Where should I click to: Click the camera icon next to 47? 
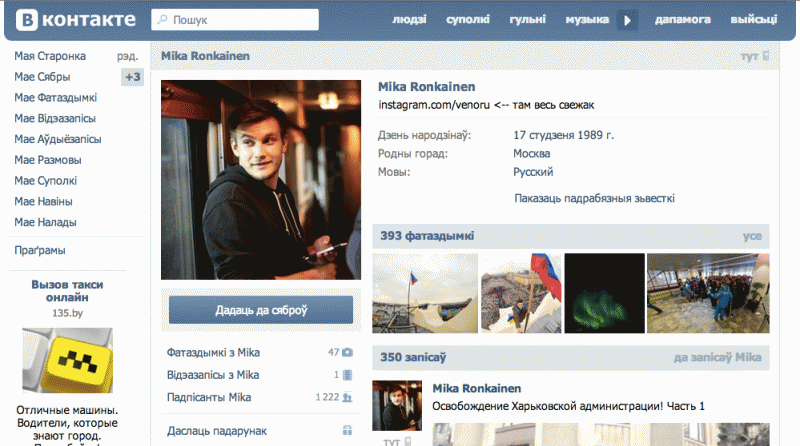(x=347, y=352)
